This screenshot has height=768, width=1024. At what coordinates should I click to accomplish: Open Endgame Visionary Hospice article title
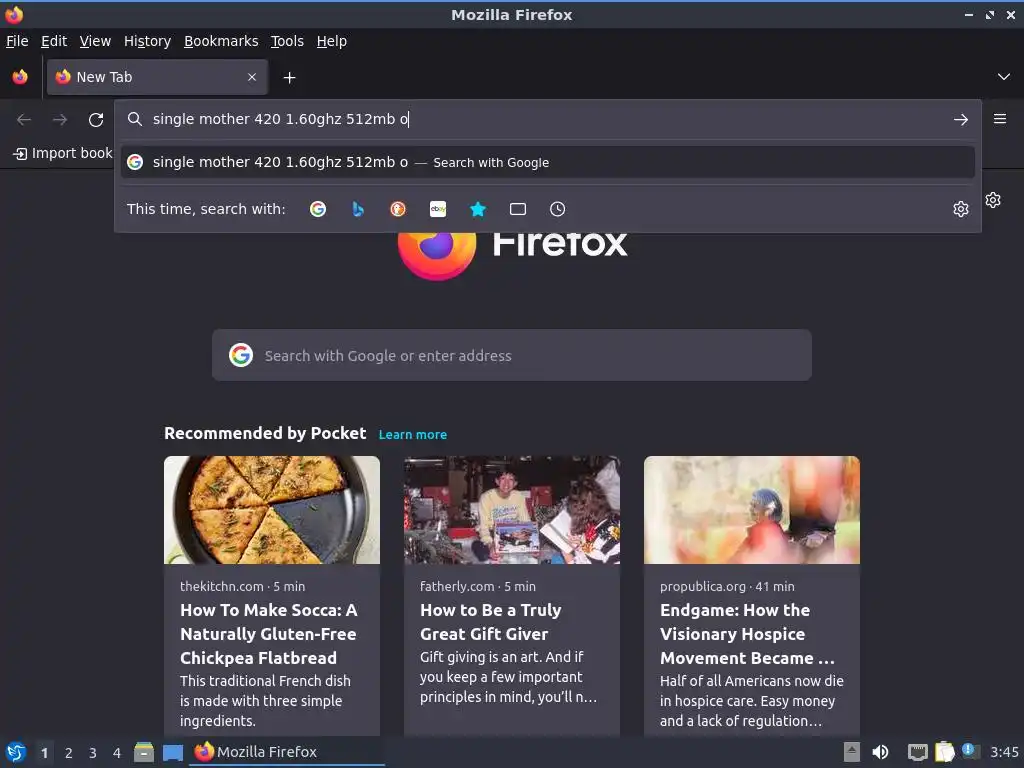[x=747, y=633]
